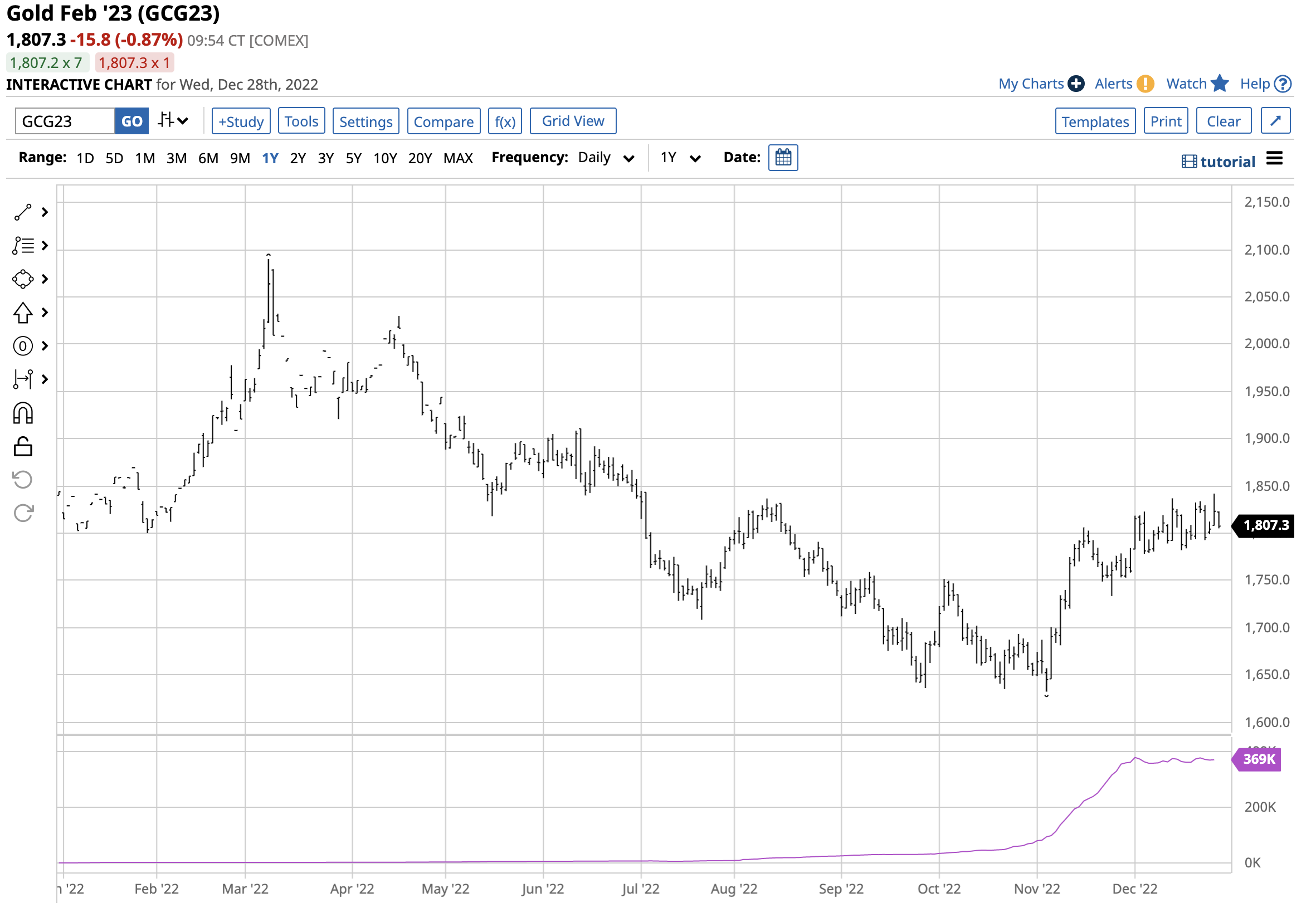Open the hamburger menu near tutorial
This screenshot has width=1316, height=917.
pyautogui.click(x=1275, y=159)
